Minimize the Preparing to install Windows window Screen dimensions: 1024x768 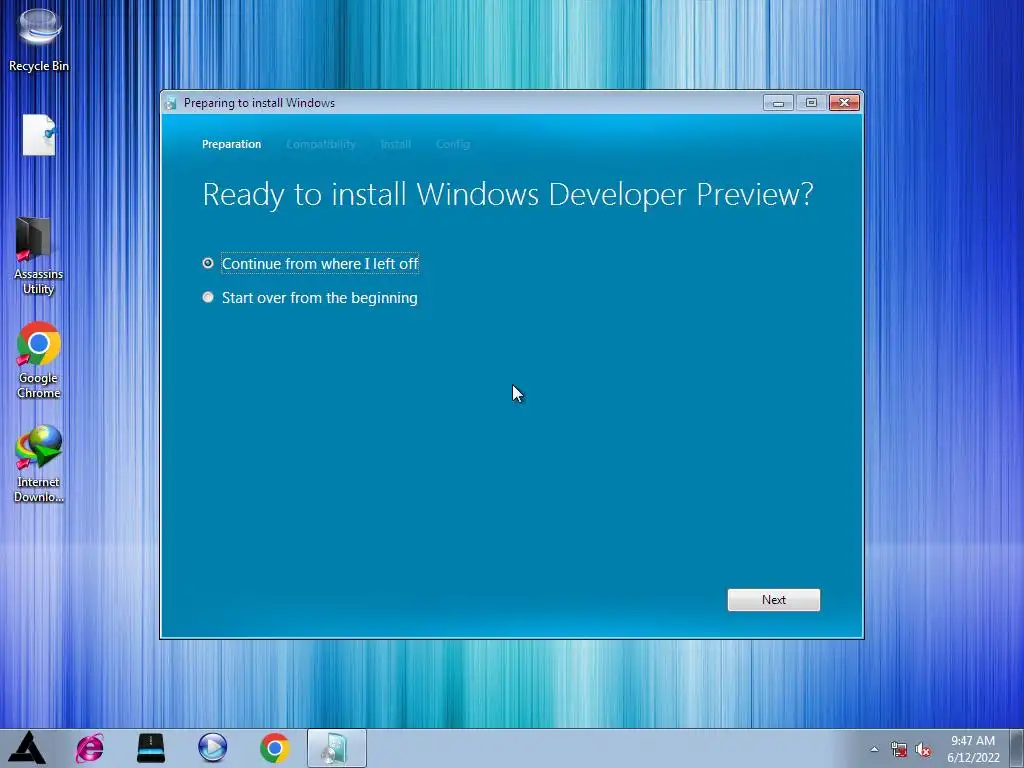(778, 103)
